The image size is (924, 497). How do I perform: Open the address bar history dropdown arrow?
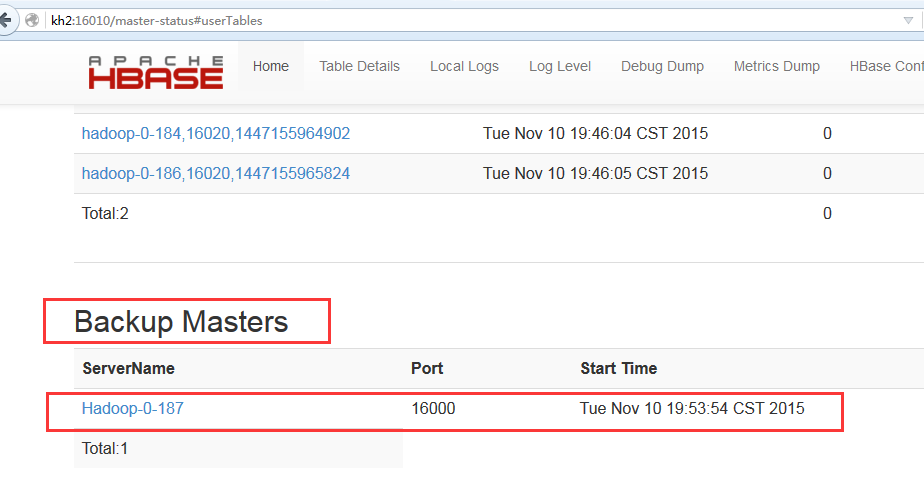tap(908, 21)
